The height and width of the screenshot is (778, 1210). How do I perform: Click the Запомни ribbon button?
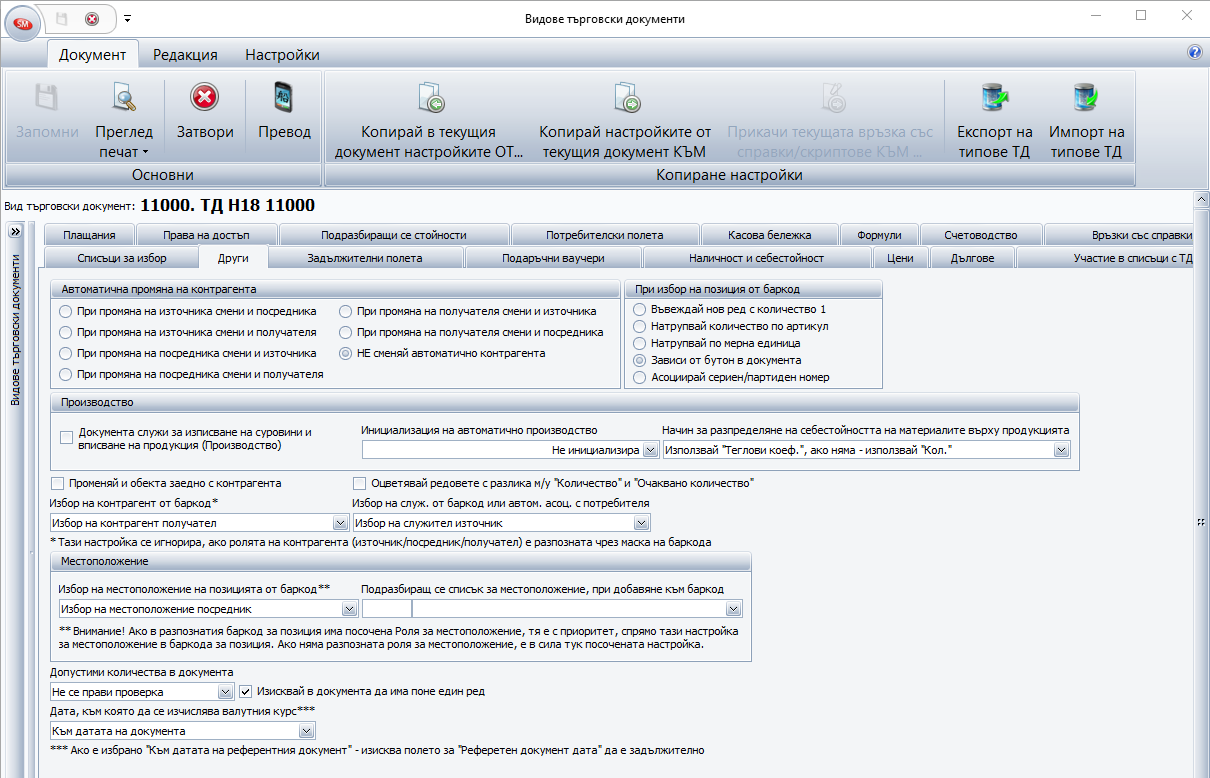(x=47, y=117)
